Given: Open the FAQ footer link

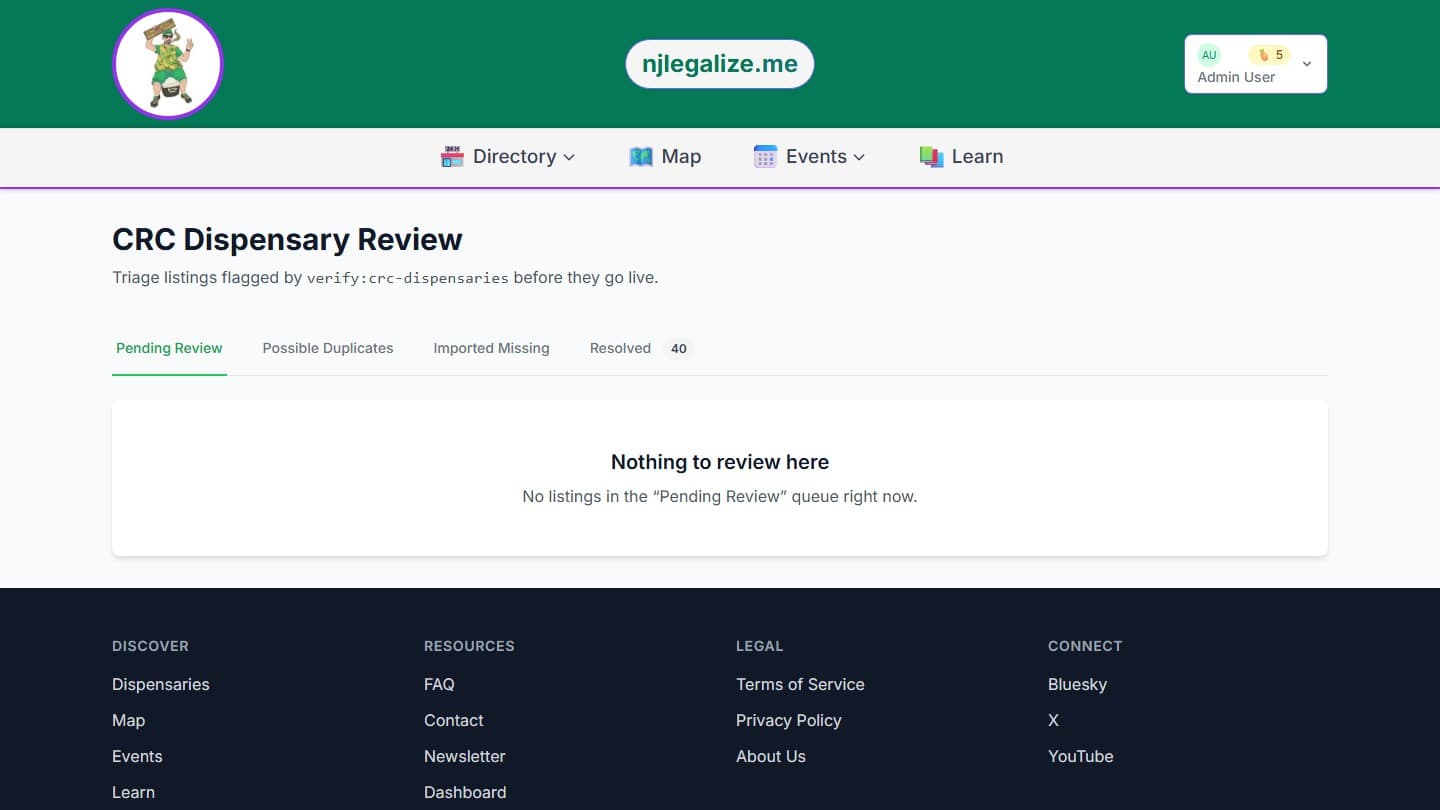Looking at the screenshot, I should [x=439, y=684].
